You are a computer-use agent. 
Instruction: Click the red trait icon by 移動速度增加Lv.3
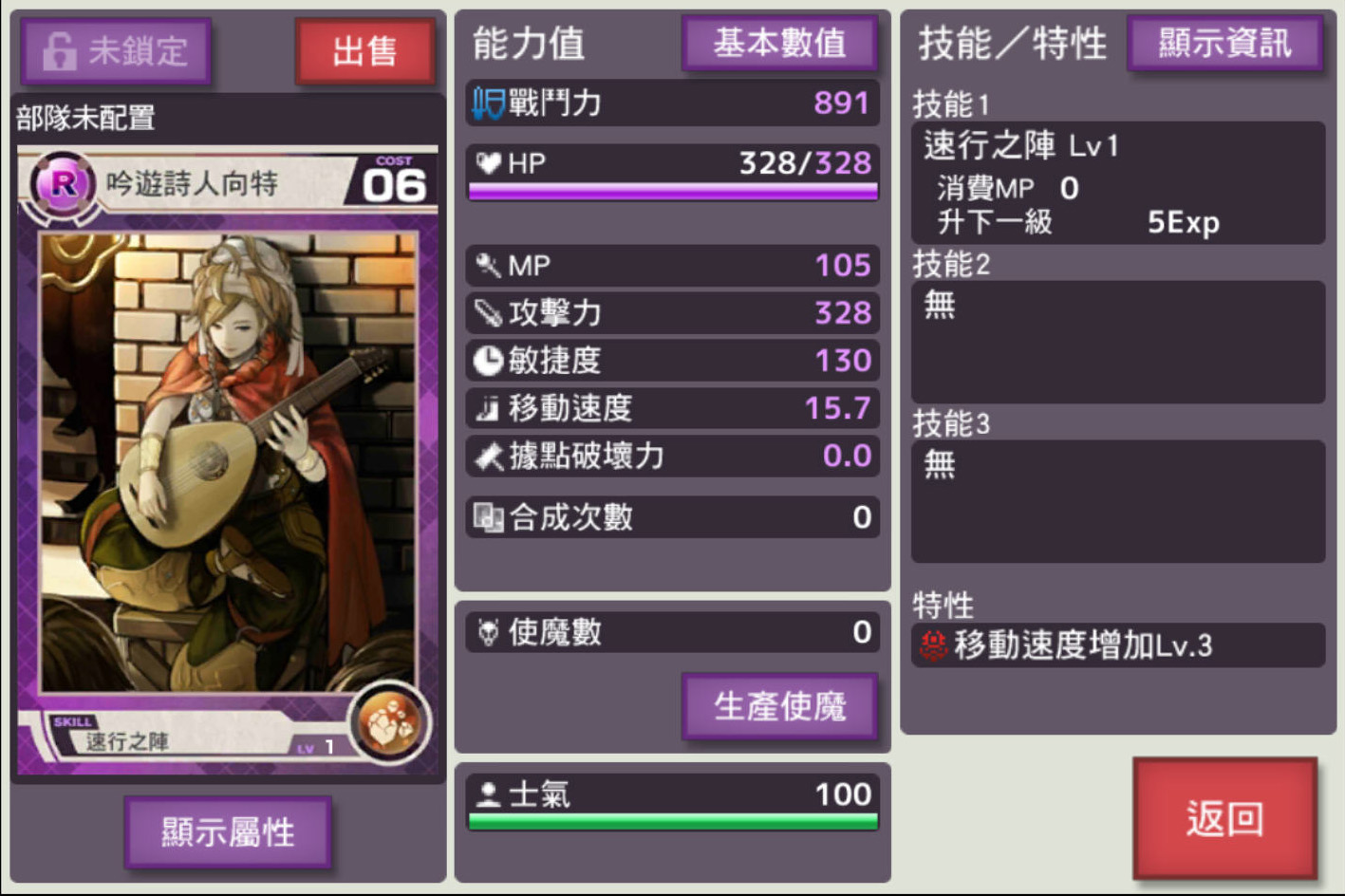tap(934, 646)
